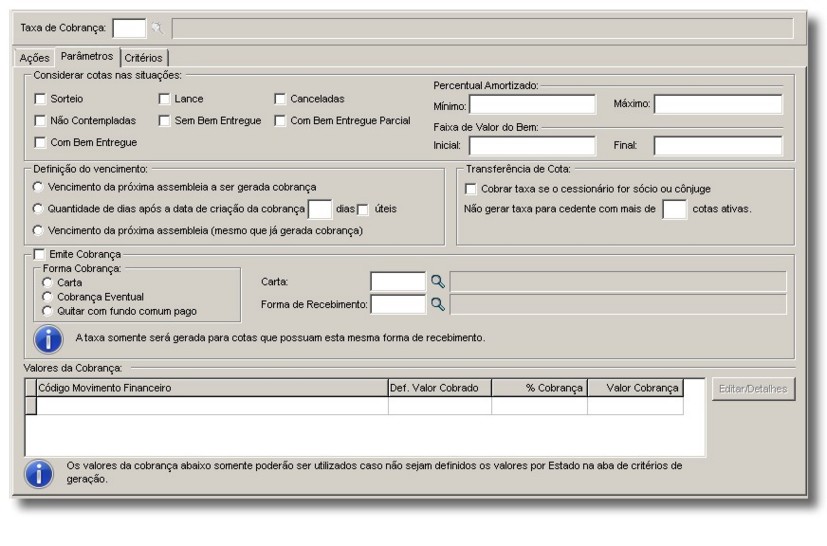Pick the Carta forma cobrança radio
Screen dimensions: 827x546
(x=47, y=283)
